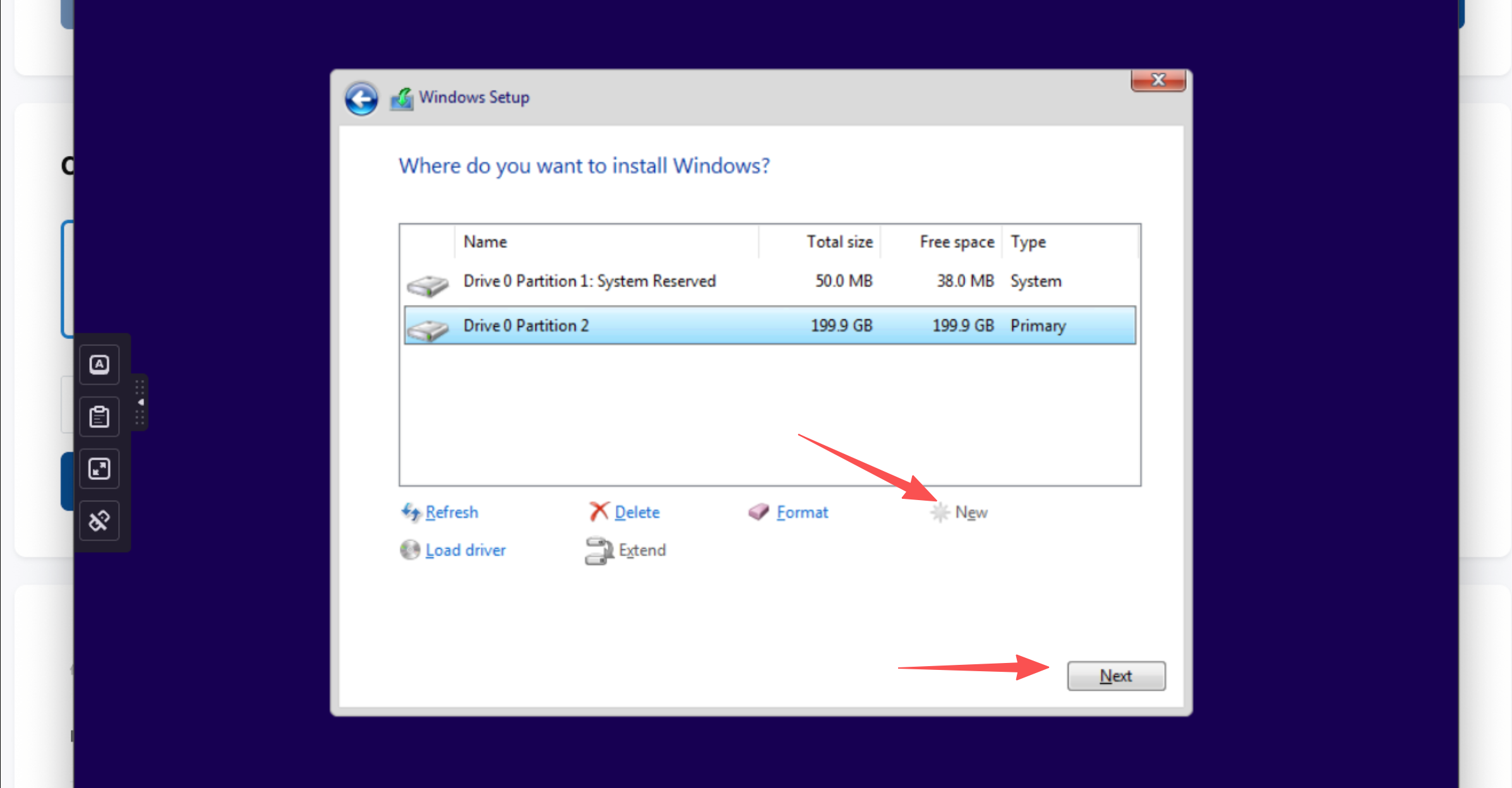Click the Total size column header

point(820,242)
